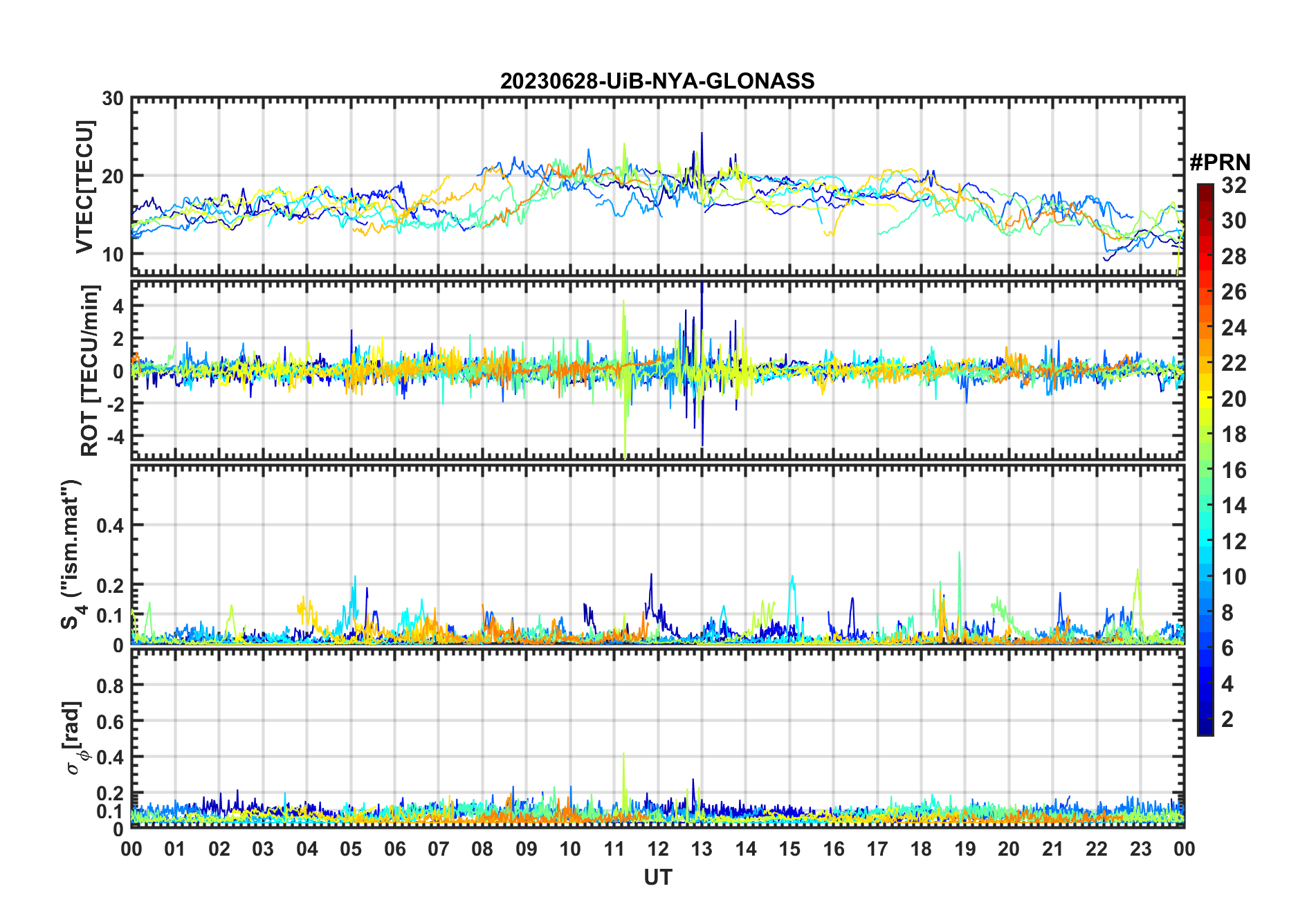
Task: Click x-axis tick label 06
Action: (394, 849)
